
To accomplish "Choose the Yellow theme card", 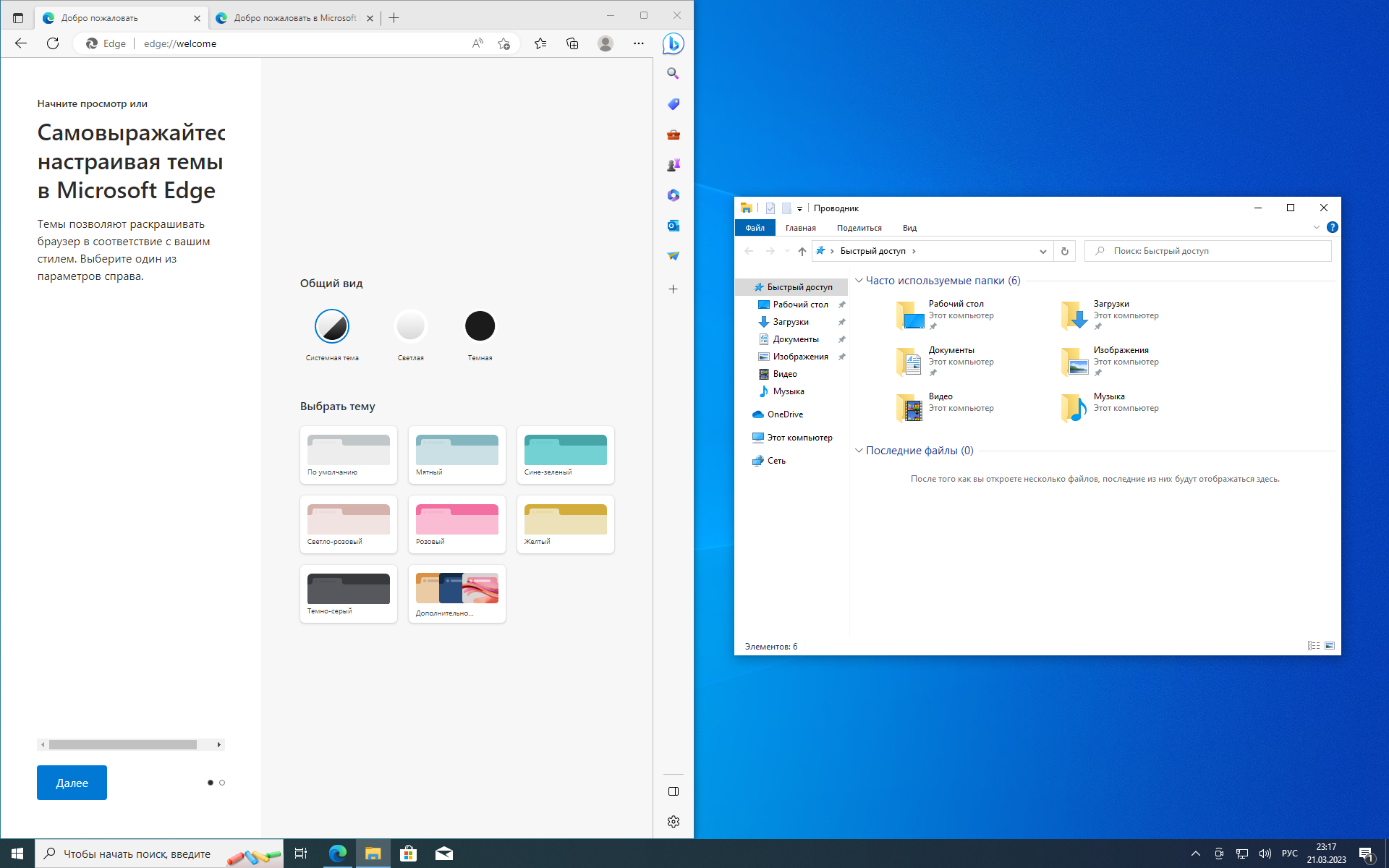I will 566,524.
